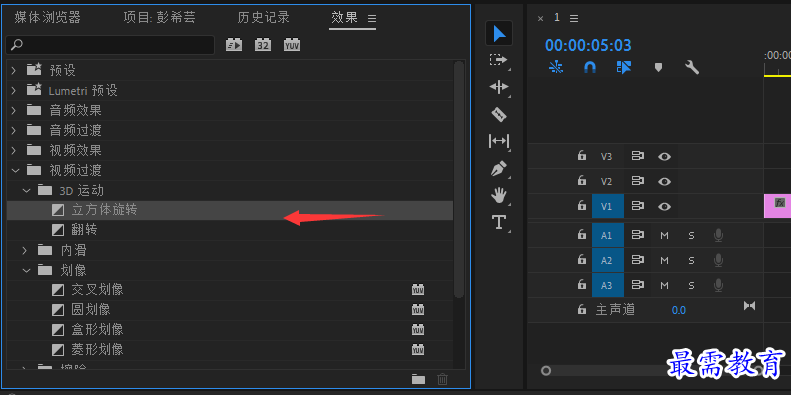This screenshot has height=395, width=791.
Task: Collapse the 划像 folder
Action: [26, 270]
